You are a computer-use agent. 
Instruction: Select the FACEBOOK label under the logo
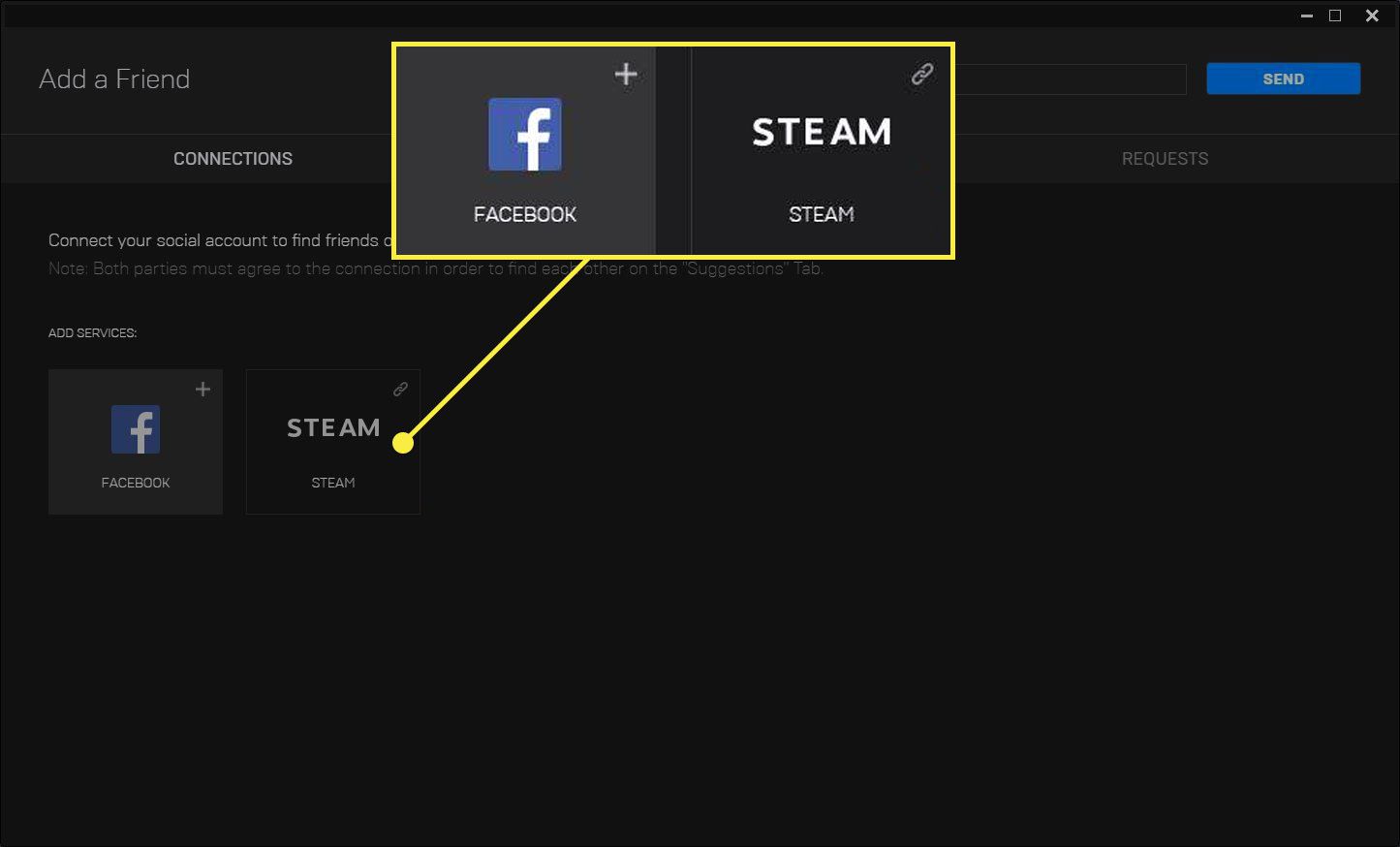pos(136,483)
